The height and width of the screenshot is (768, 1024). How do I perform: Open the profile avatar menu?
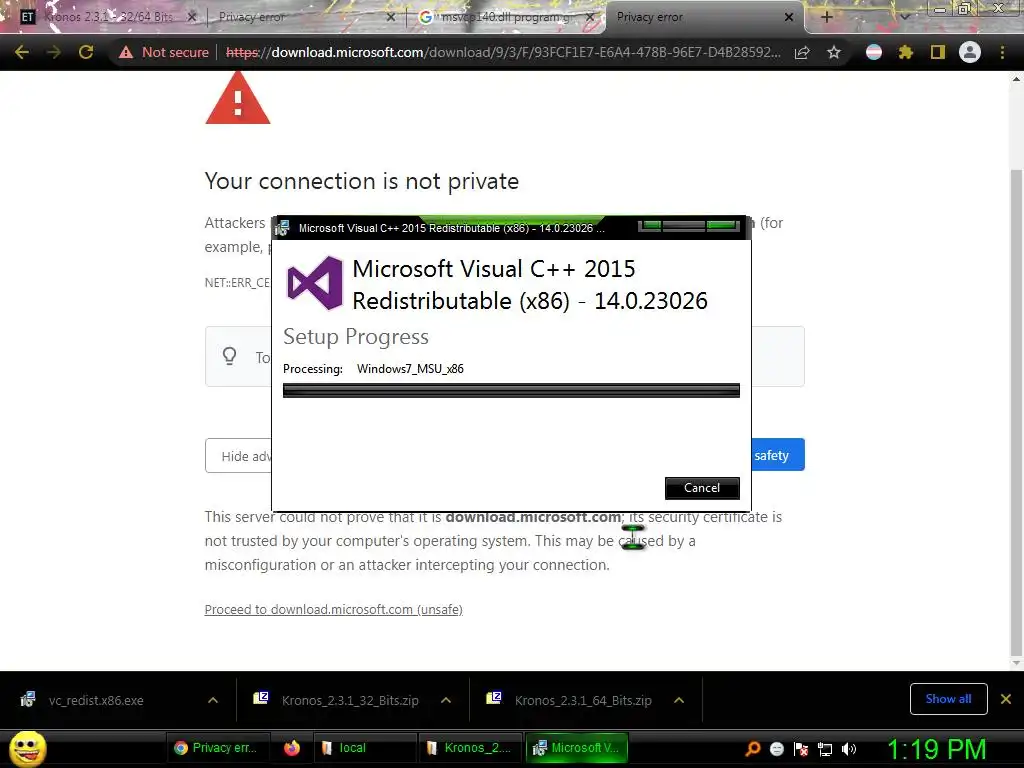[970, 52]
